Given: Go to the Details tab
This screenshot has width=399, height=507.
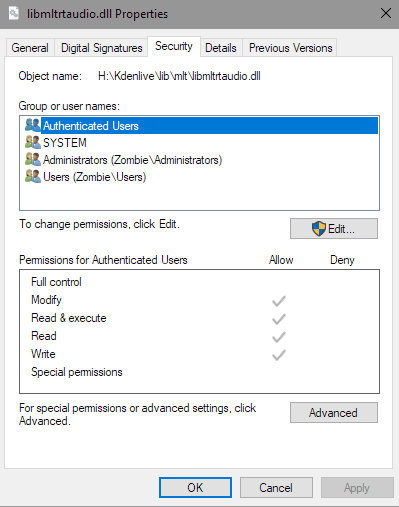Looking at the screenshot, I should coord(221,48).
